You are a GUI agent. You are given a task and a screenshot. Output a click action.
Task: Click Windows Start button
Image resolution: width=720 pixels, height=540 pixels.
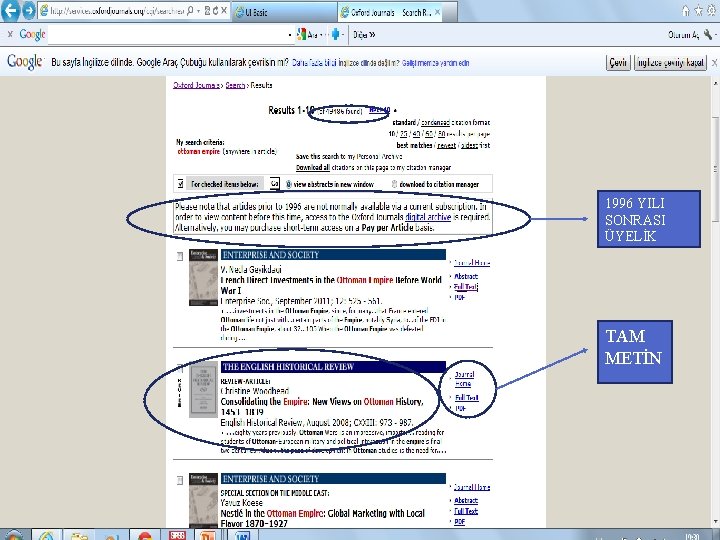coord(14,535)
